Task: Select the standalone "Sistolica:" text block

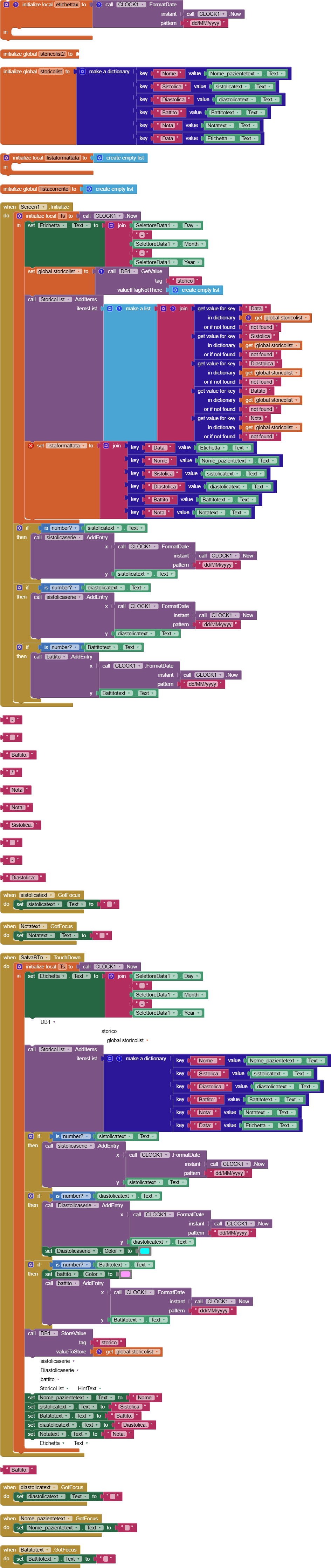Action: pos(21,825)
